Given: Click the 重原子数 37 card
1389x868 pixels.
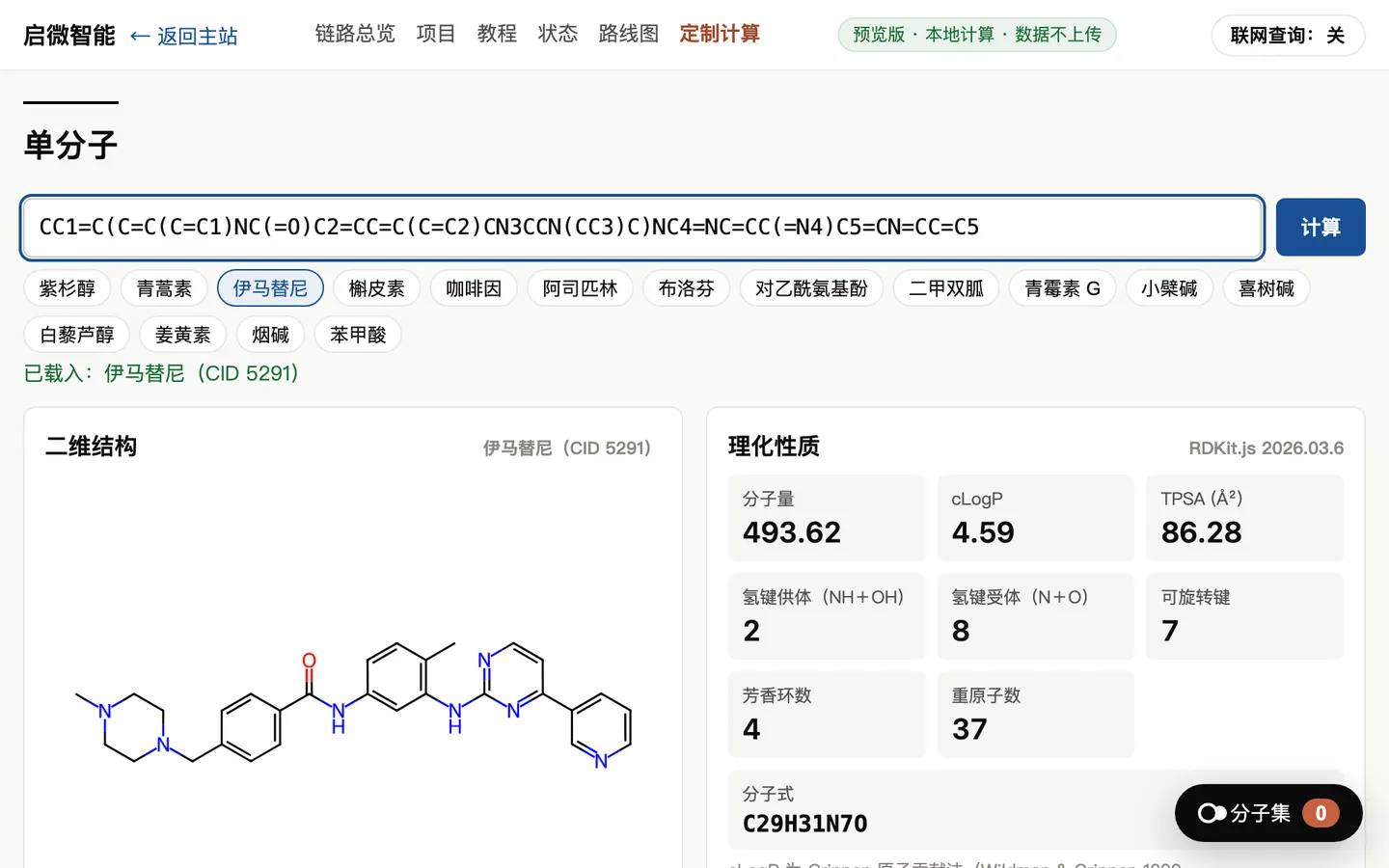Looking at the screenshot, I should point(1036,715).
